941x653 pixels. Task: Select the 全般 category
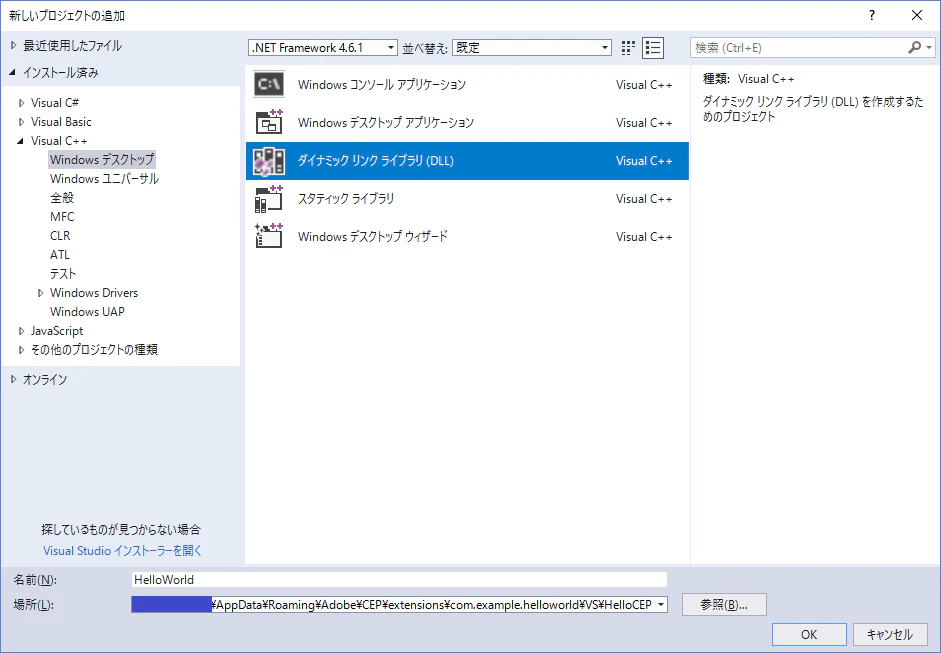pyautogui.click(x=62, y=197)
